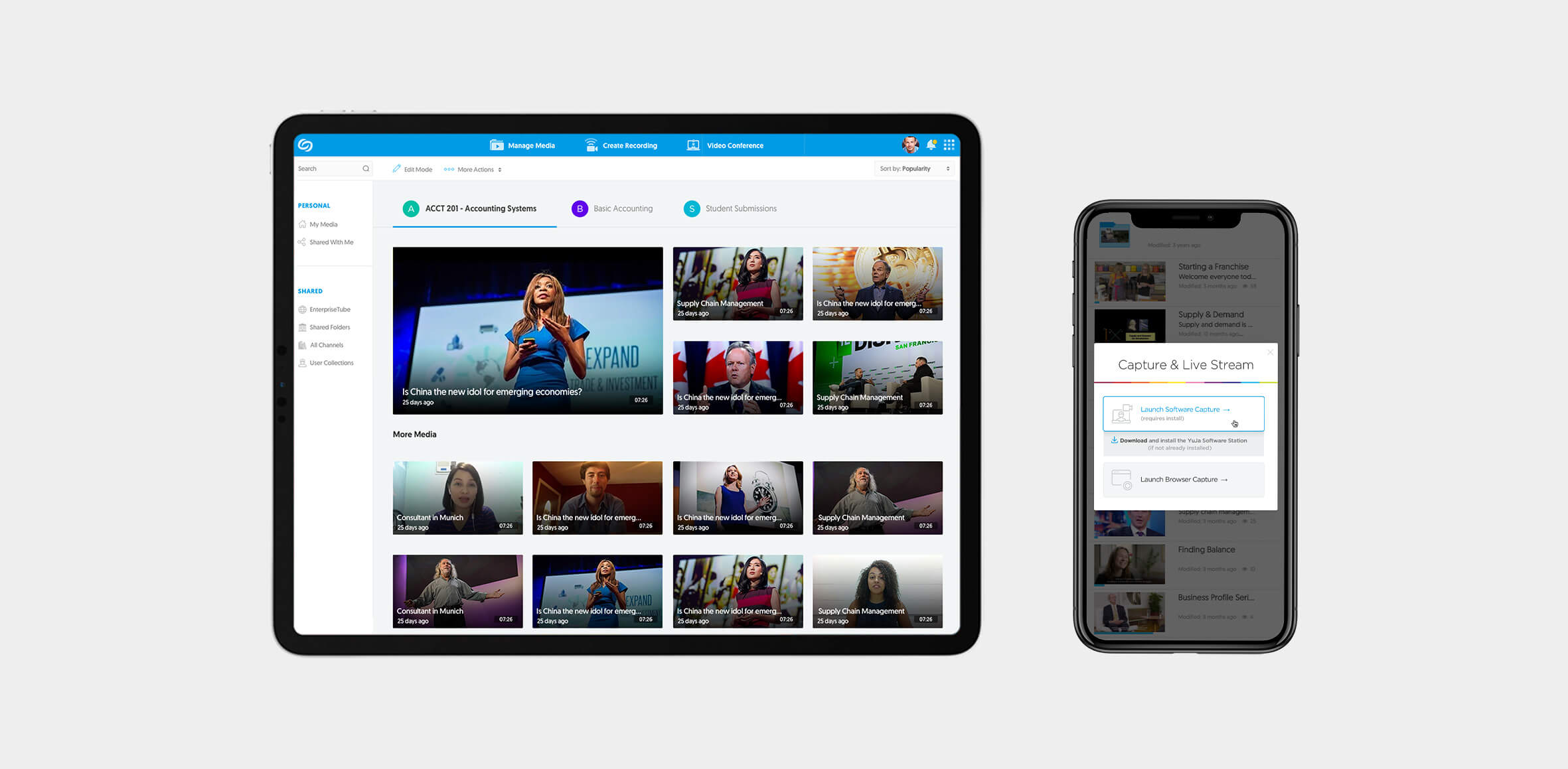This screenshot has height=769, width=1568.
Task: Click Launch Browser Capture on phone
Action: pos(1184,480)
